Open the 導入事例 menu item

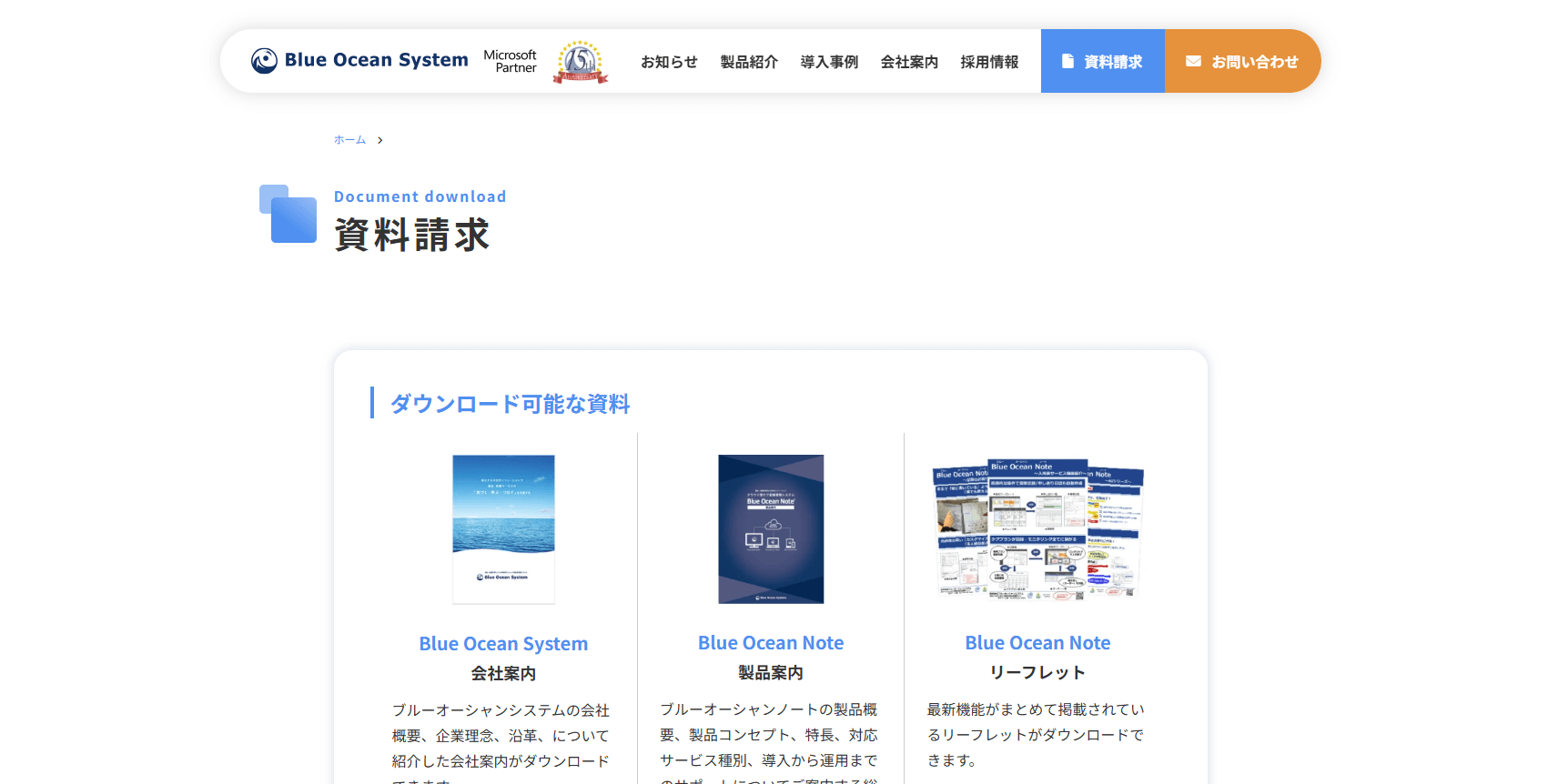(x=829, y=62)
